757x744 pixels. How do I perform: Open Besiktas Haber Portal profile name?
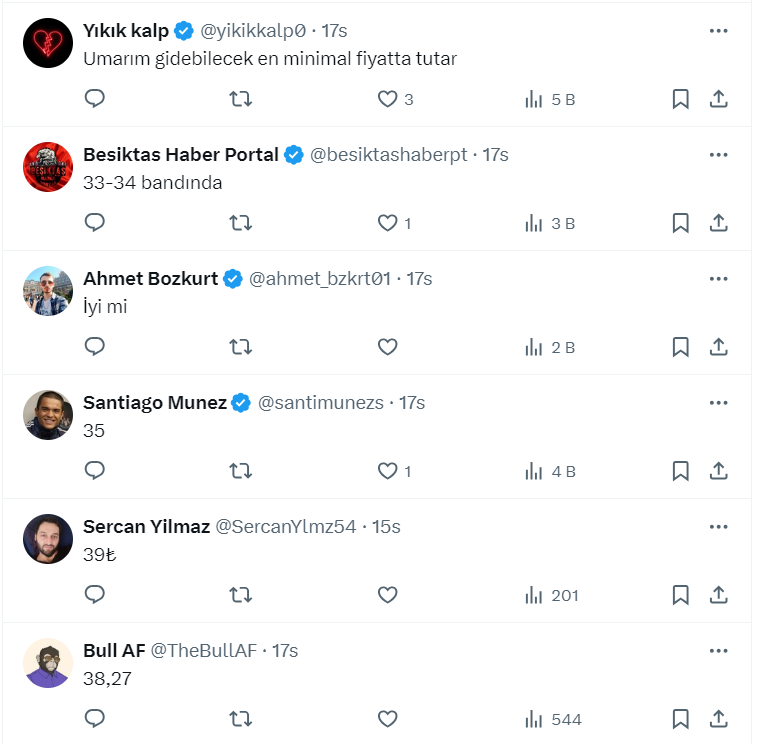(180, 155)
